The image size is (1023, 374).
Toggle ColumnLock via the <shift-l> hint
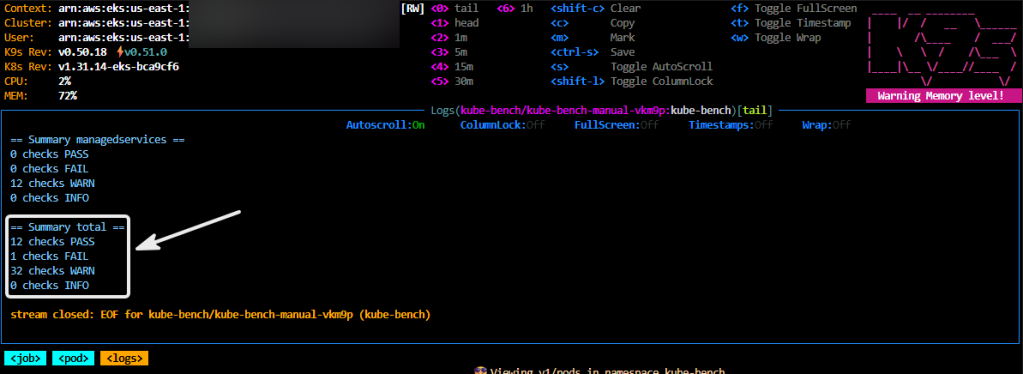[632, 82]
